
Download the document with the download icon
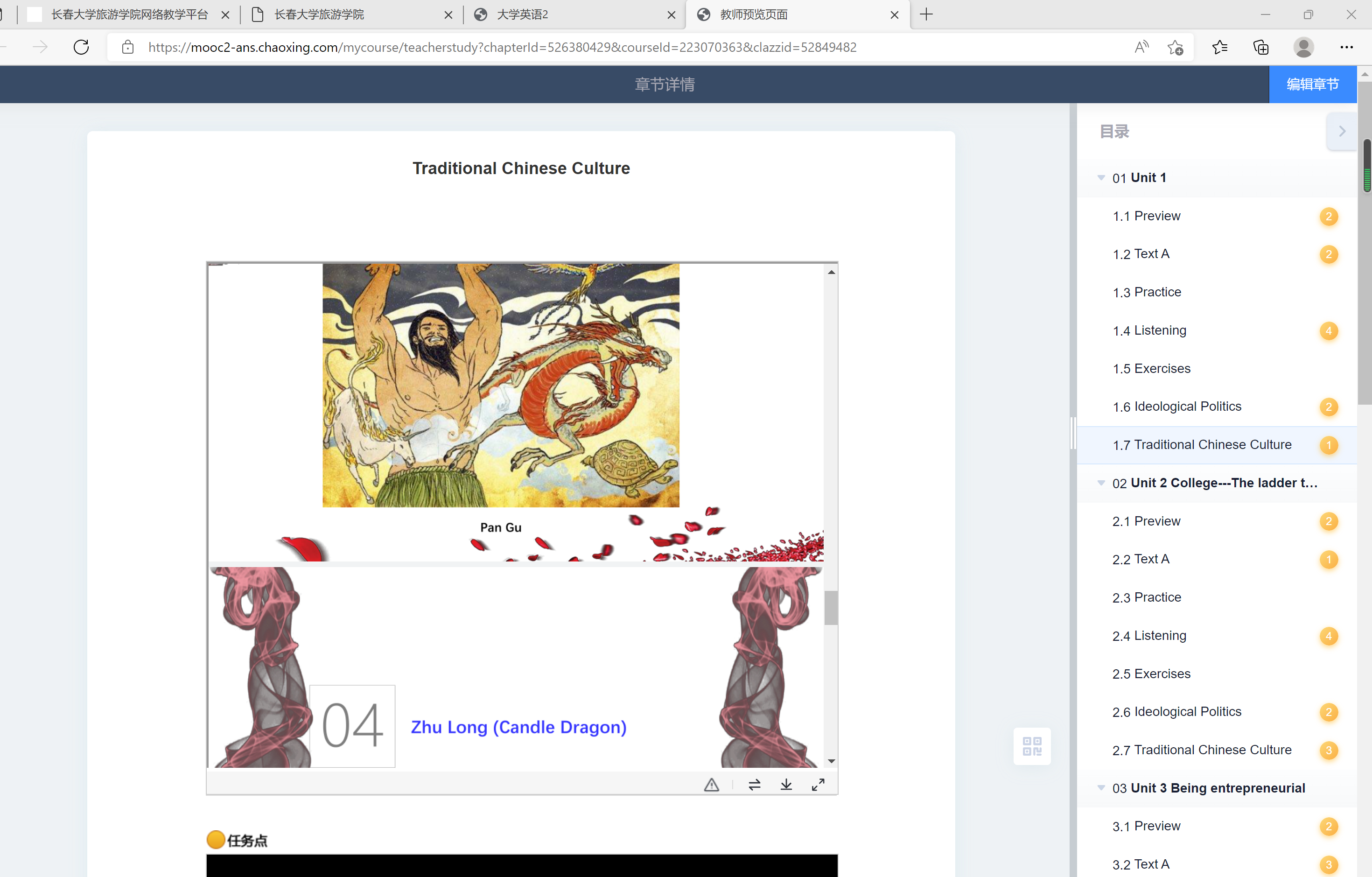pos(786,785)
